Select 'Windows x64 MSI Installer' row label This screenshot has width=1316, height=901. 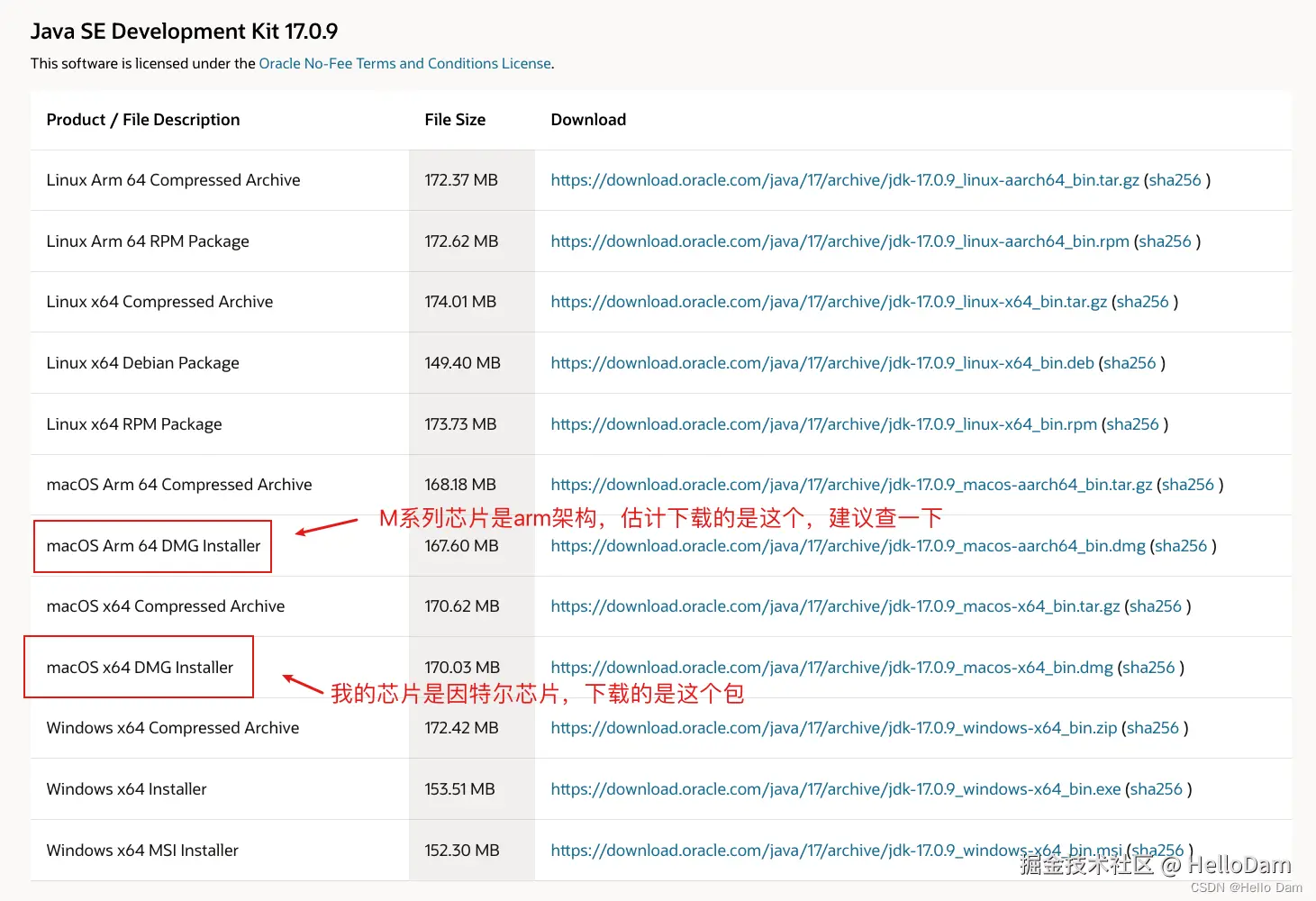click(x=142, y=851)
